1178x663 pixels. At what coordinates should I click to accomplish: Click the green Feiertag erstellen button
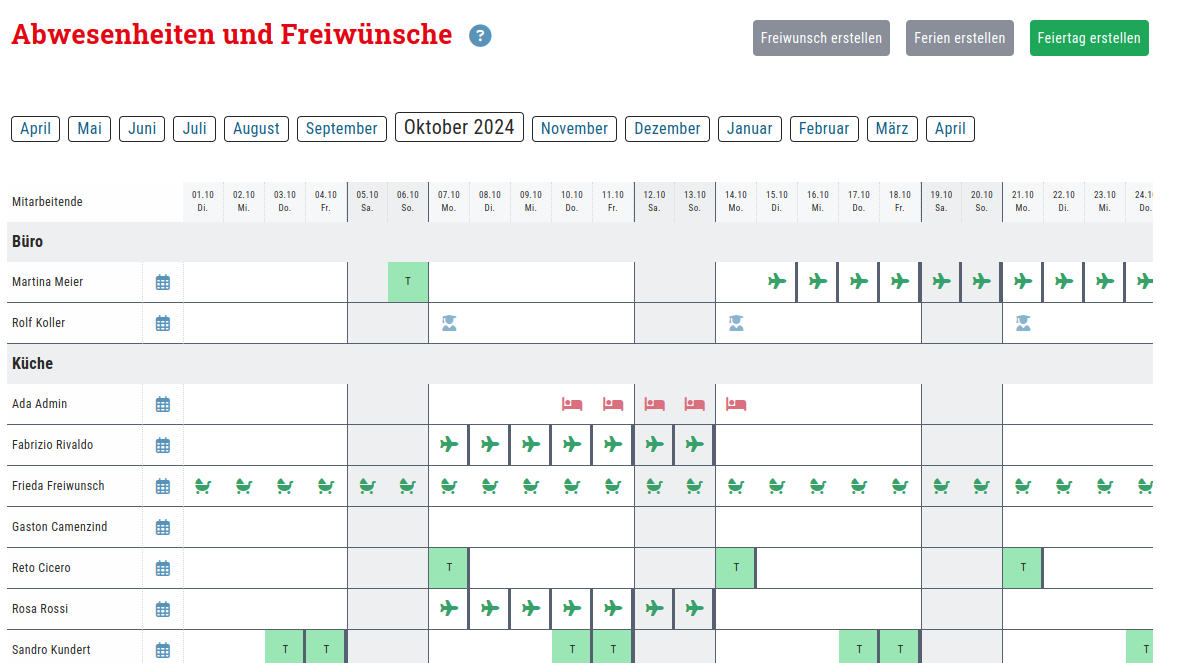tap(1089, 38)
